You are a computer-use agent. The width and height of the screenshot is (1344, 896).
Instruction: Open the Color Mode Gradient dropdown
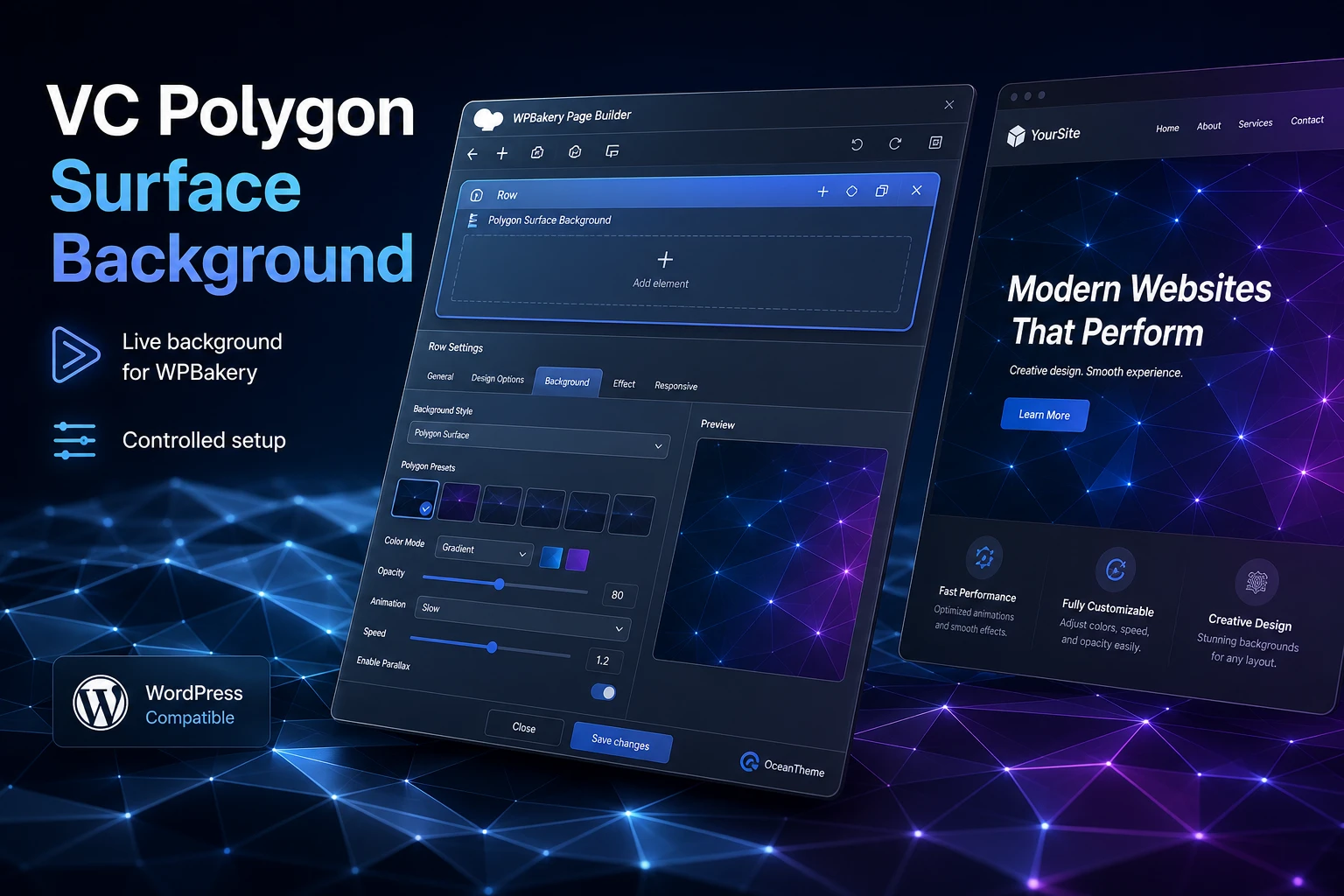[484, 550]
